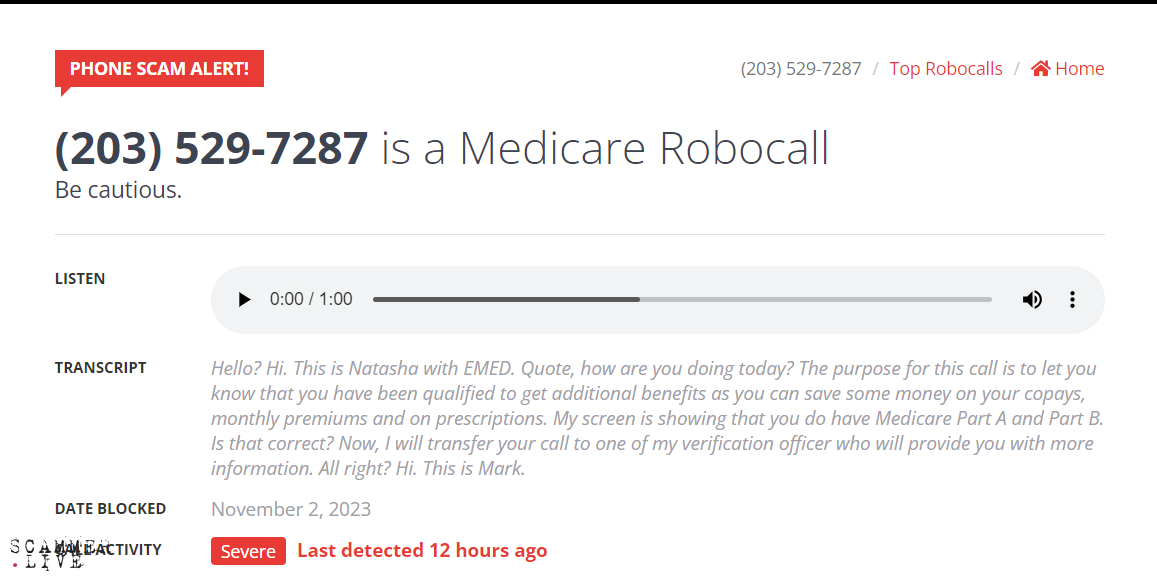Viewport: 1157px width, 581px height.
Task: Open the audio player's three-dot options menu
Action: [1072, 299]
